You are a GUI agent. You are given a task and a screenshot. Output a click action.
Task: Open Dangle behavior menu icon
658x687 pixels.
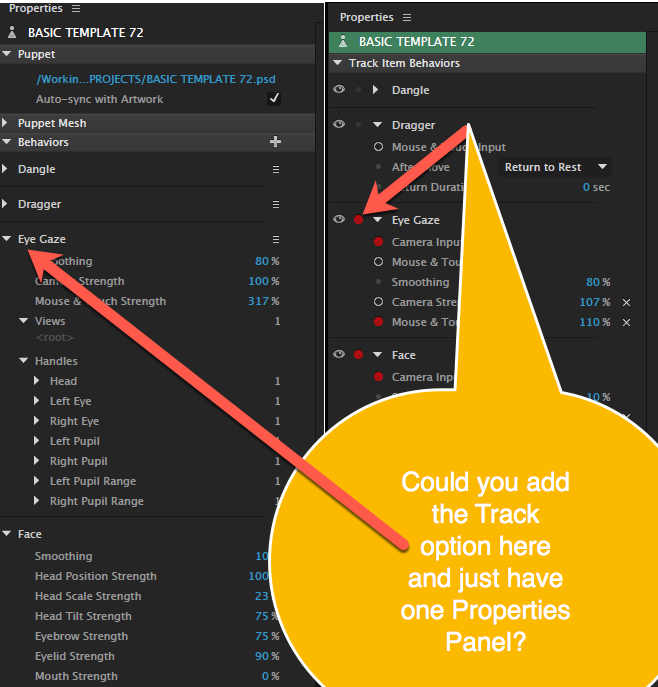(x=276, y=169)
